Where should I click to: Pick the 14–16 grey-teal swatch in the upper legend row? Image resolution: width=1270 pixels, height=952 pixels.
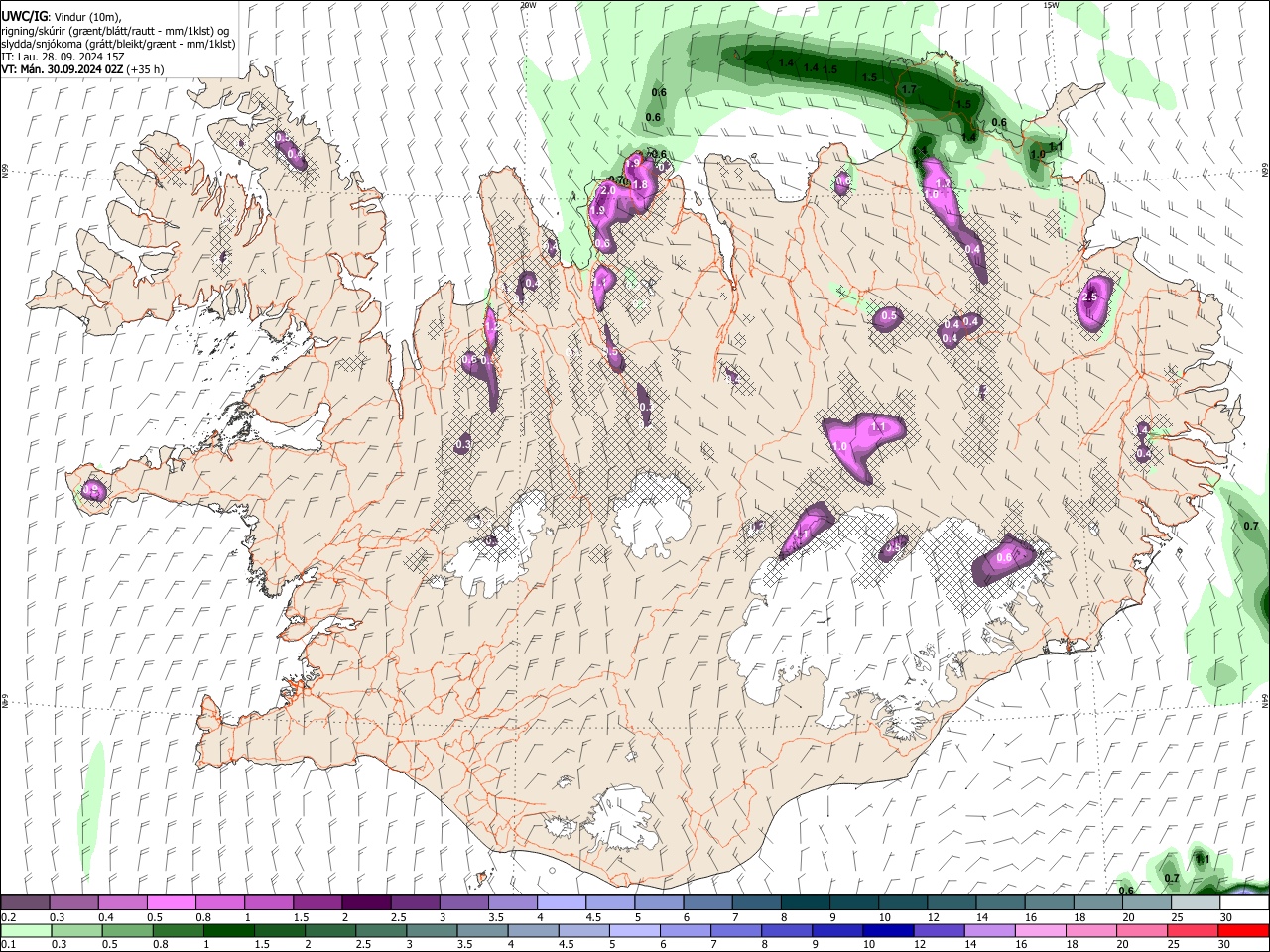click(x=999, y=903)
